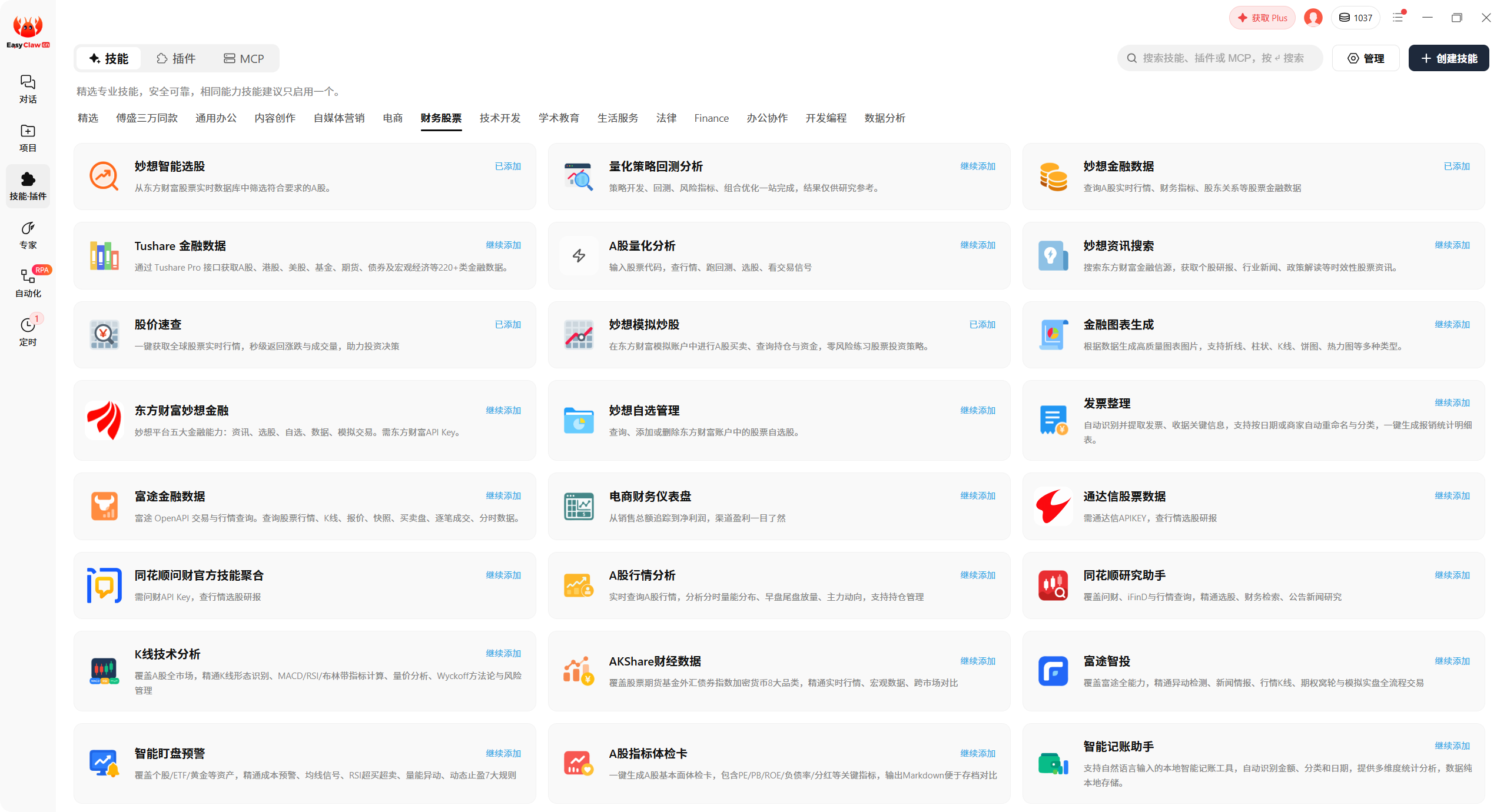Viewport: 1507px width, 812px height.
Task: Click the 智能盯盘预警 icon
Action: (x=104, y=763)
